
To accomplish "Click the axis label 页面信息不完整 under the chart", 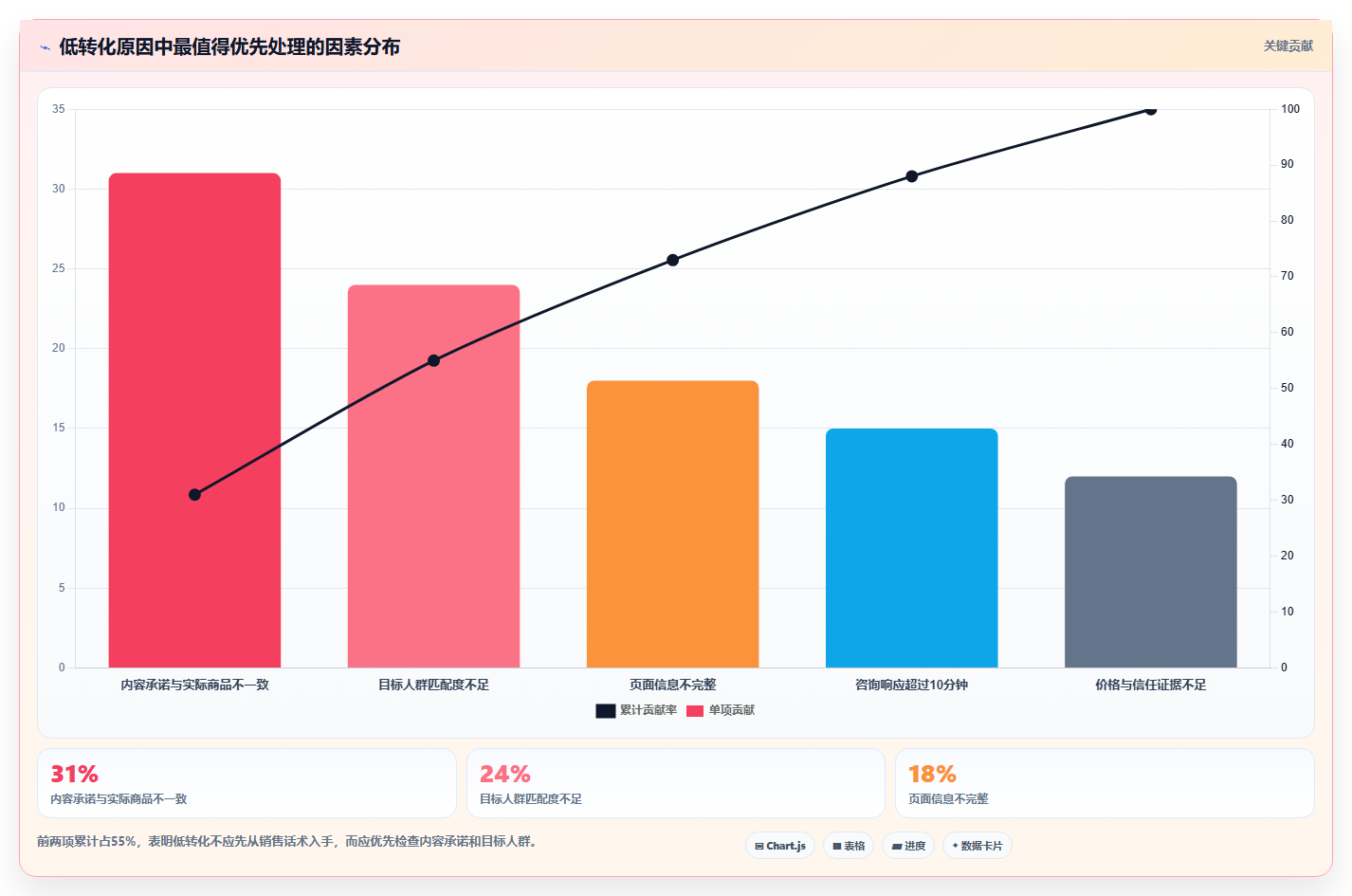I will 673,685.
